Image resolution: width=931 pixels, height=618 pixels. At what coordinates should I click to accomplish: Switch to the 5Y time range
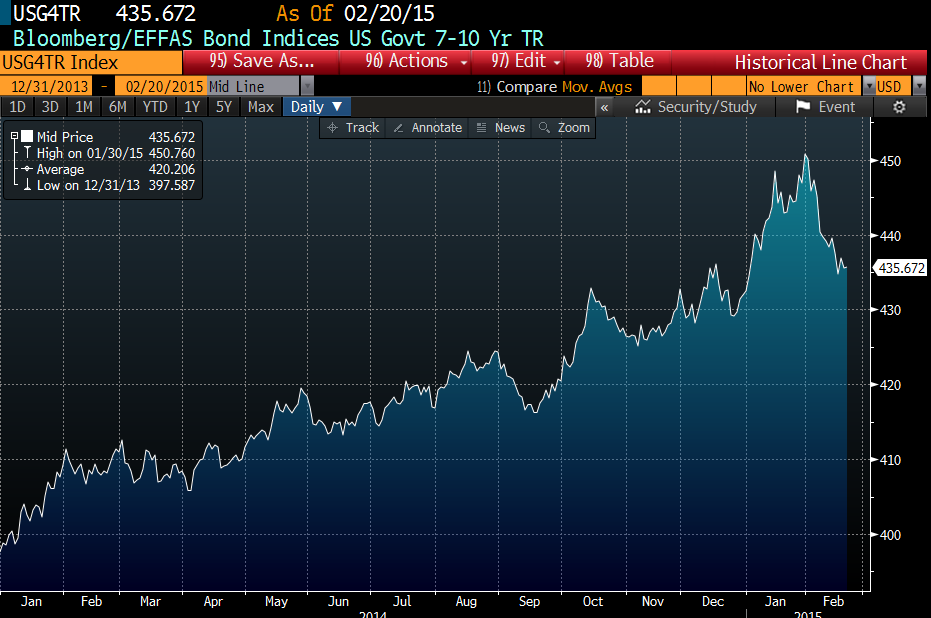[x=223, y=107]
